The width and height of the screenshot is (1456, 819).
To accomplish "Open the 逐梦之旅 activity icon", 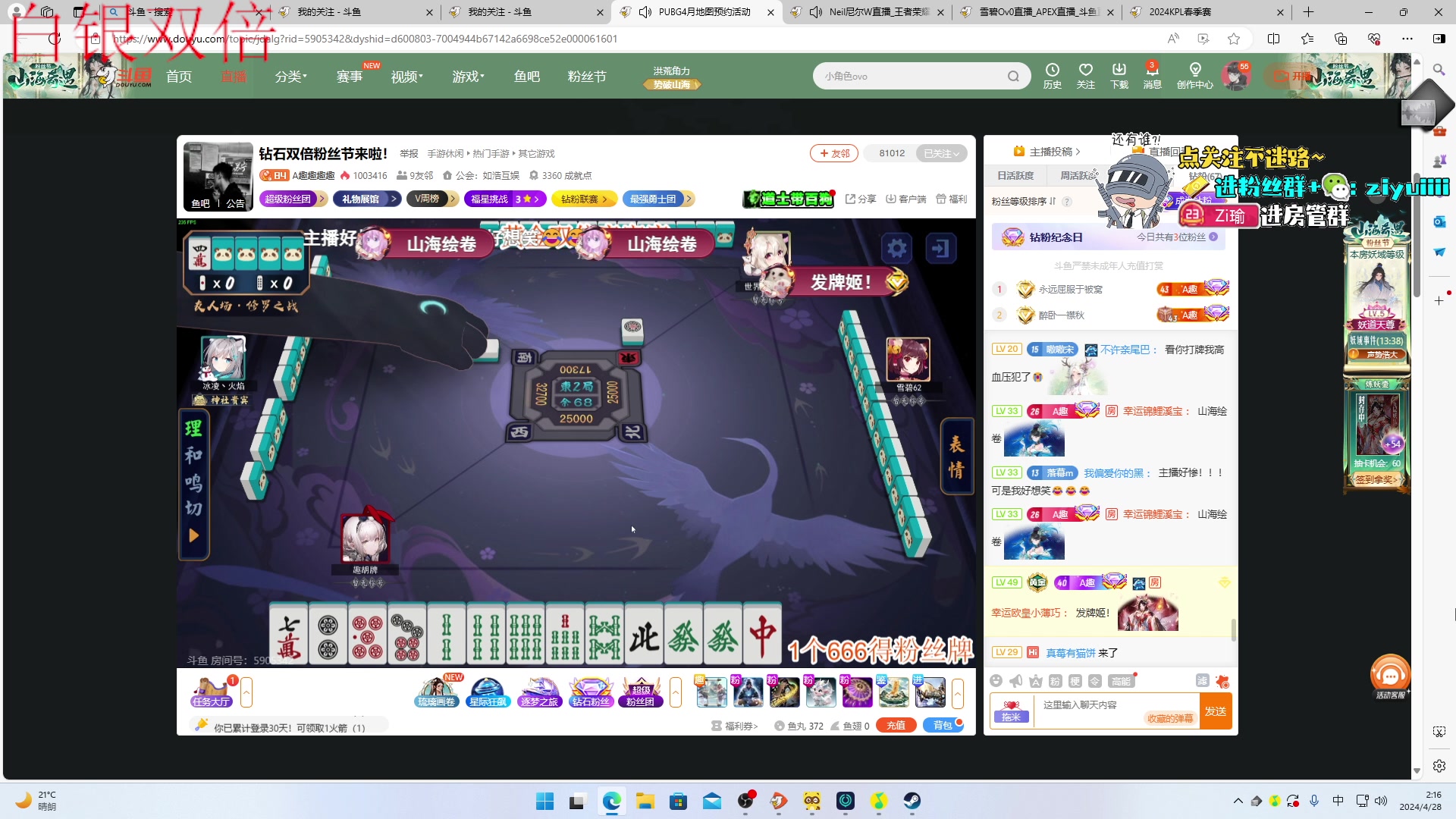I will click(x=539, y=692).
